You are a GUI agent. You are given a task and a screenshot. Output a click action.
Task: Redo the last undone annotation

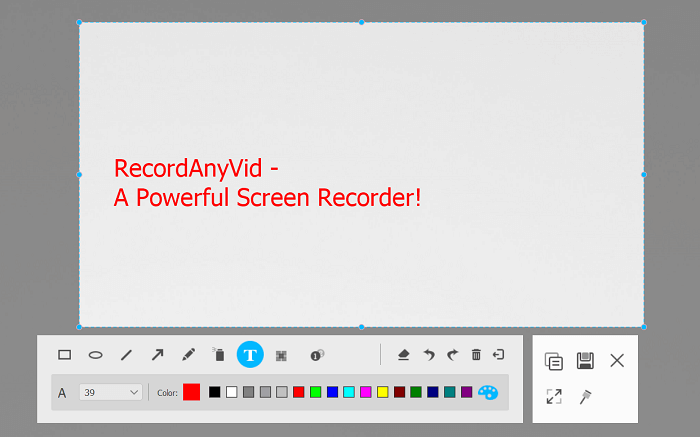click(x=453, y=355)
